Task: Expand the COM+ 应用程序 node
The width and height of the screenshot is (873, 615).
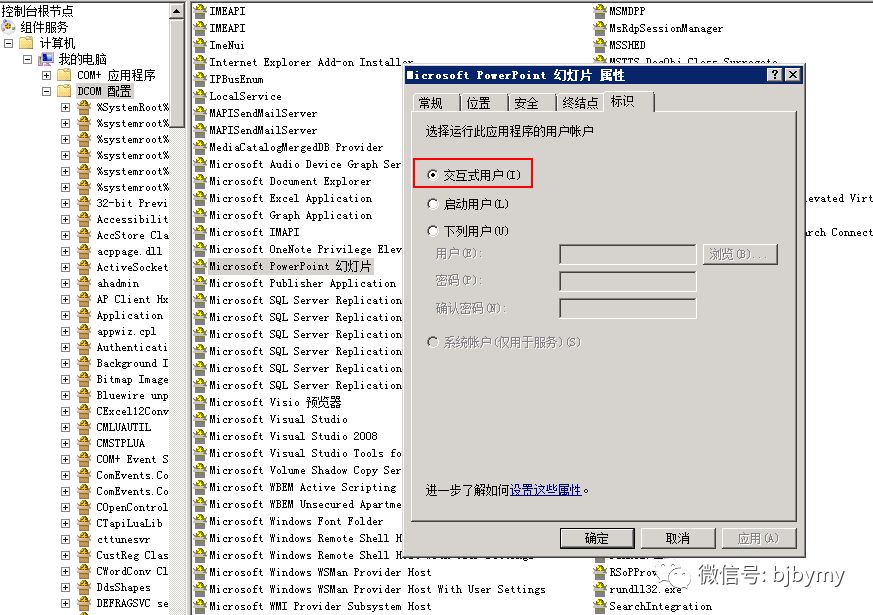Action: 47,75
